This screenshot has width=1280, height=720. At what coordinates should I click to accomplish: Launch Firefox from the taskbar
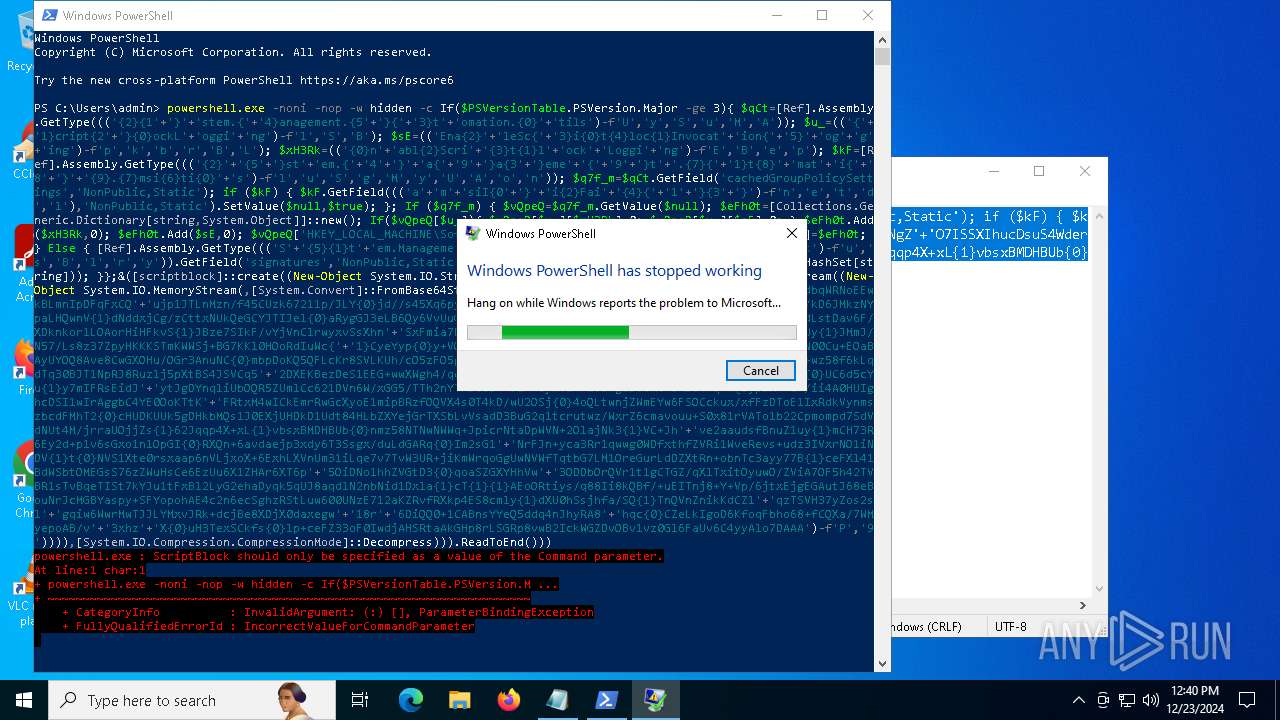pyautogui.click(x=508, y=700)
